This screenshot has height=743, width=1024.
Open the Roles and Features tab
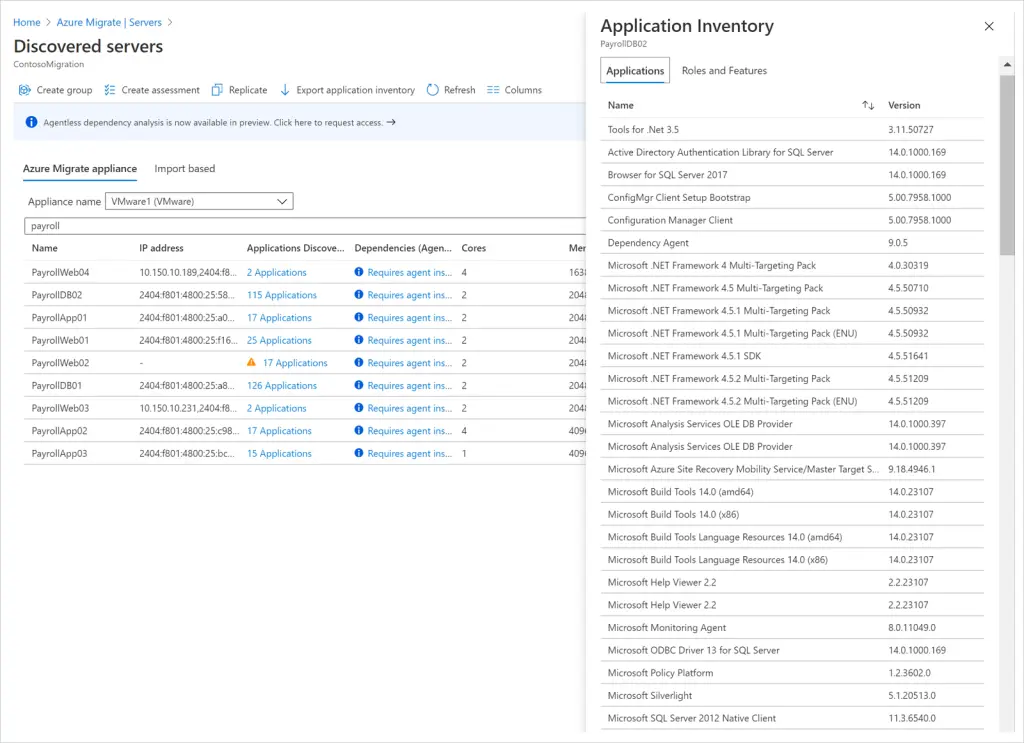[723, 70]
